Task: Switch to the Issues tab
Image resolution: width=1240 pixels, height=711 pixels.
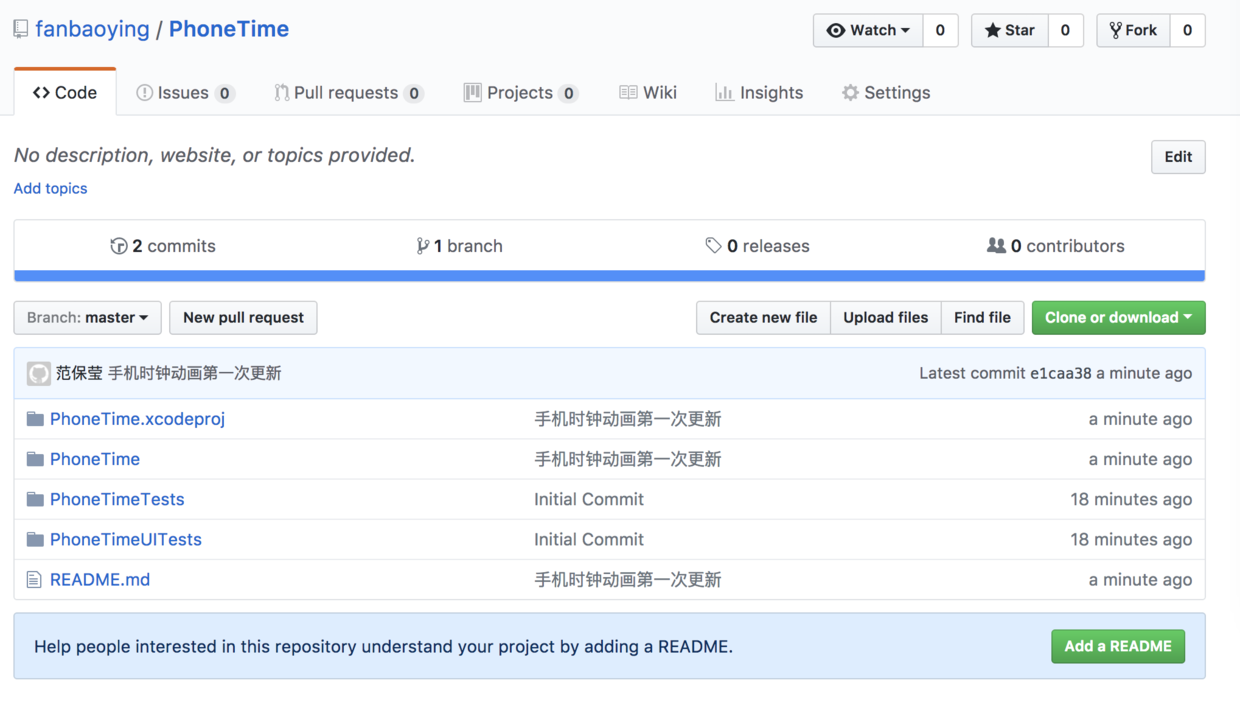Action: [x=184, y=93]
